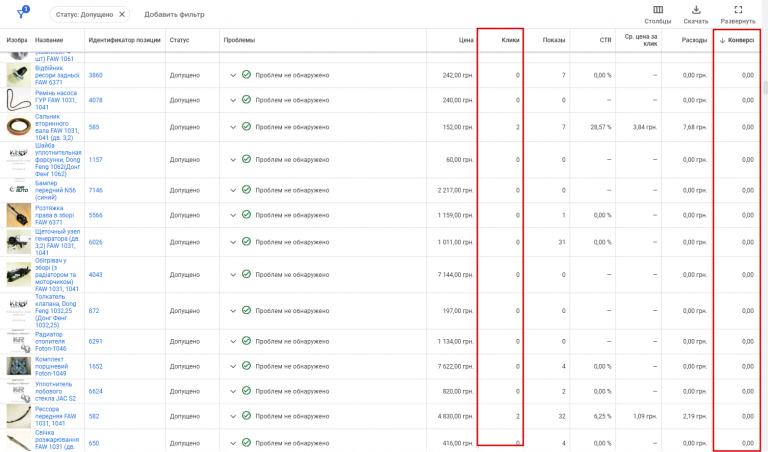Image resolution: width=768 pixels, height=452 pixels.
Task: Remove the 'Статус: Допущено' filter chip
Action: coord(122,14)
